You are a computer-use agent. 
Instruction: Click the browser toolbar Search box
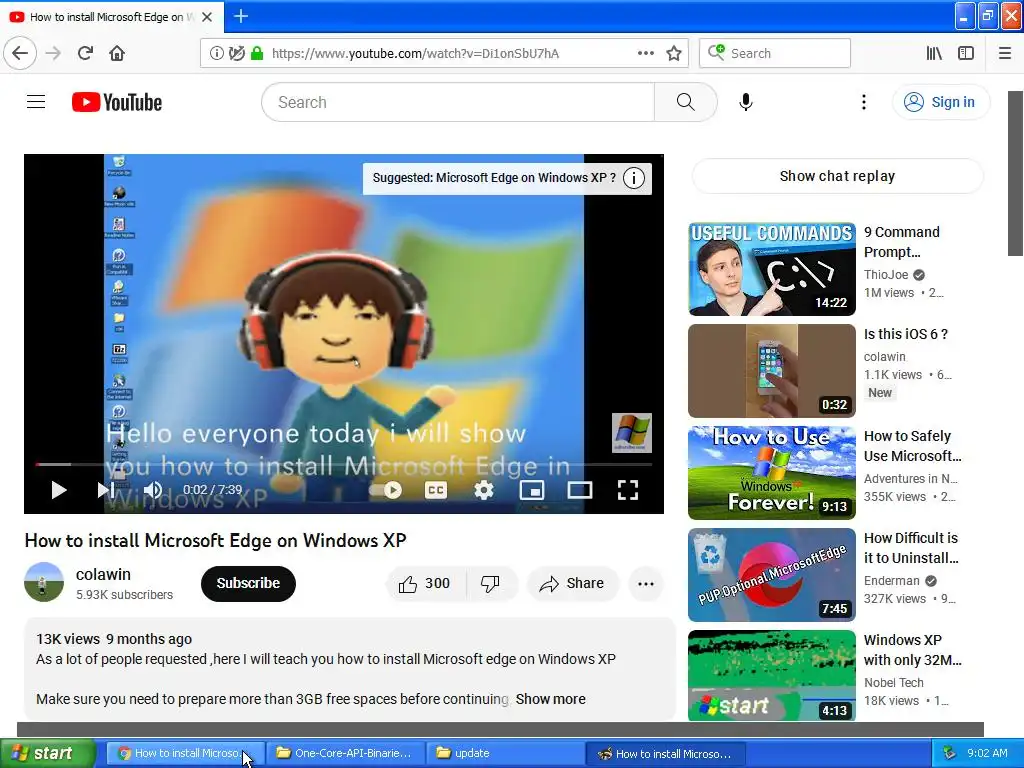(775, 54)
